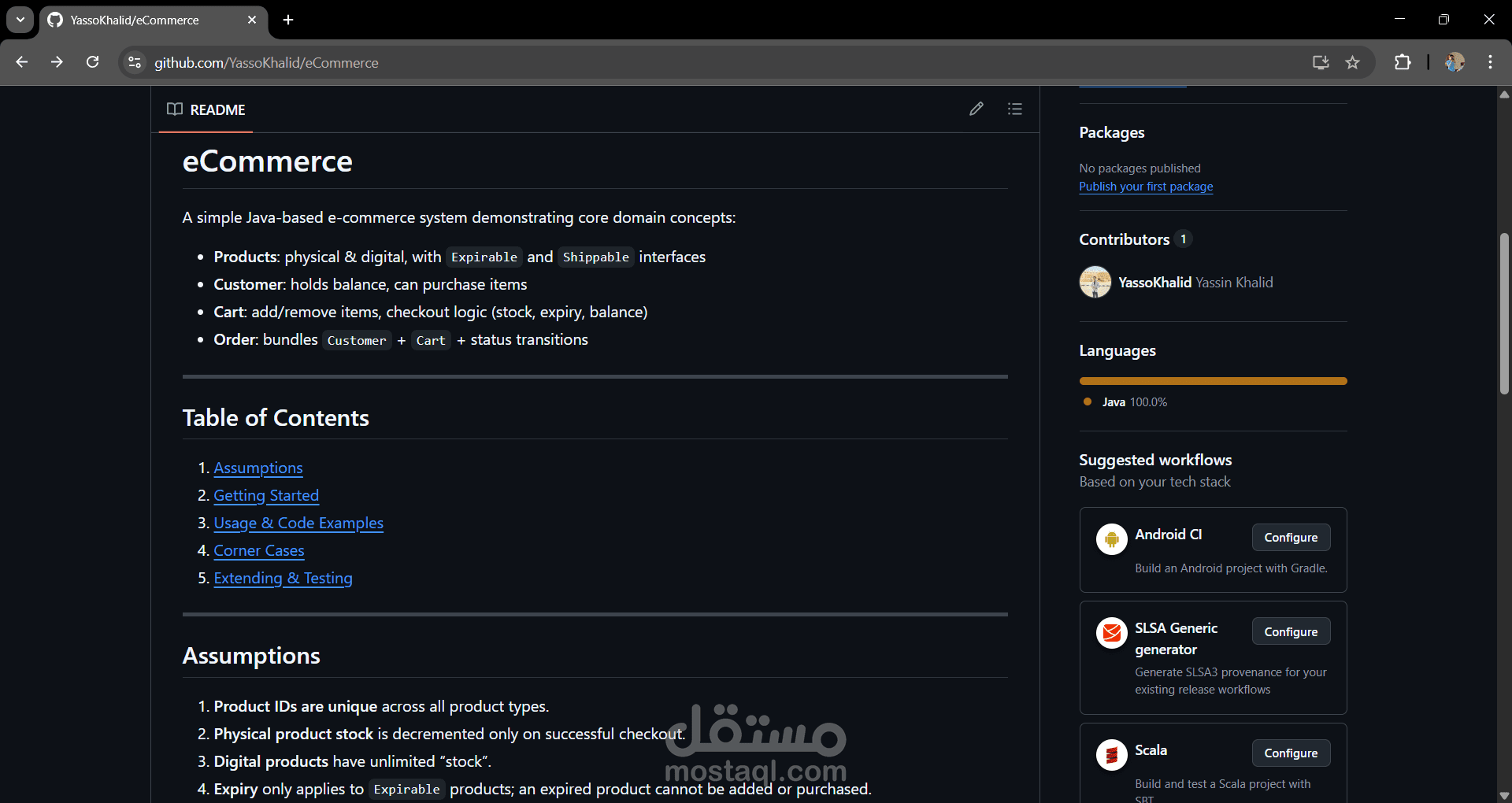The image size is (1512, 803).
Task: Open Chrome's three-dot menu
Action: click(x=1490, y=62)
